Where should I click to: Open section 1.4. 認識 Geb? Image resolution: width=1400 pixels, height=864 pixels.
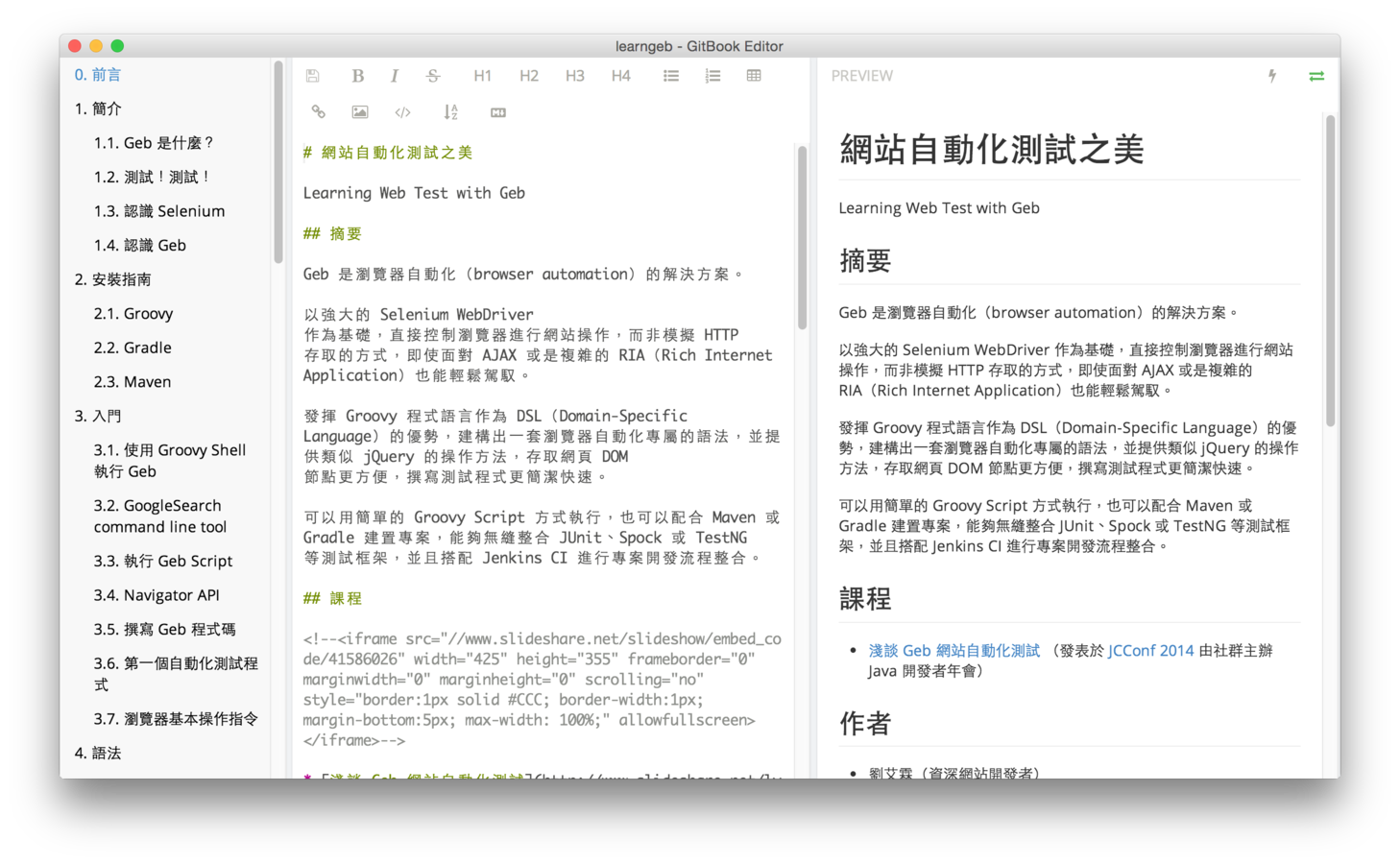click(140, 245)
